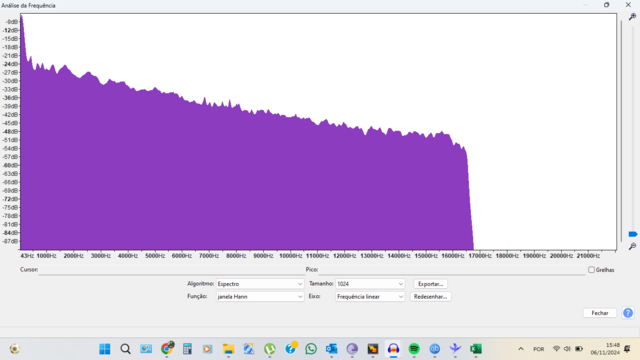Image resolution: width=640 pixels, height=360 pixels.
Task: Click the Fechar button
Action: click(x=600, y=313)
